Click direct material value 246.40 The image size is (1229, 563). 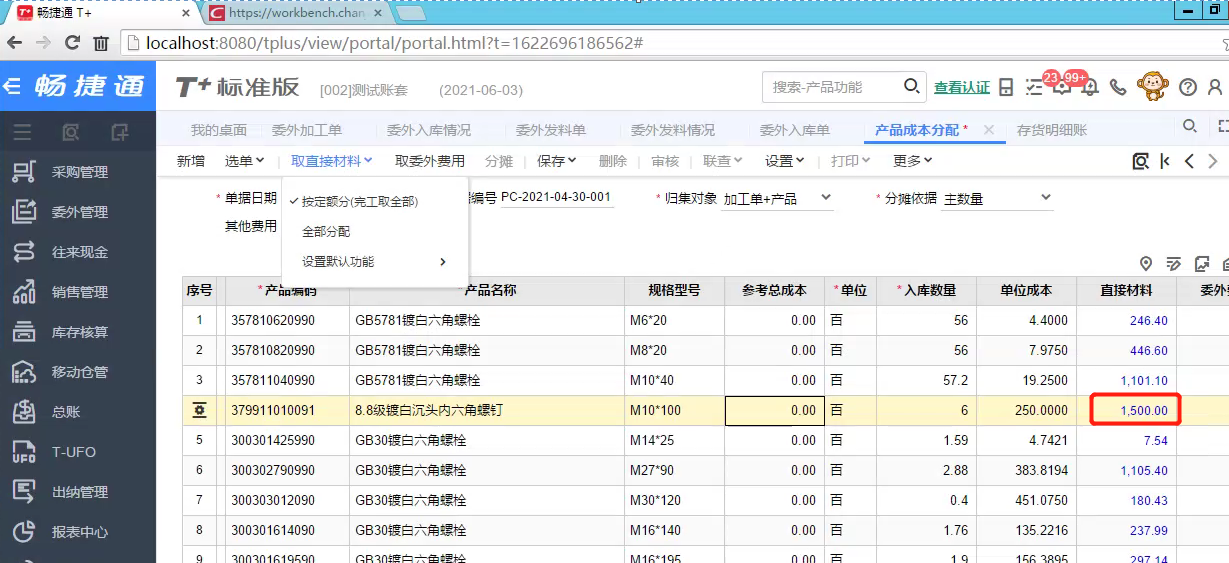tap(1148, 321)
